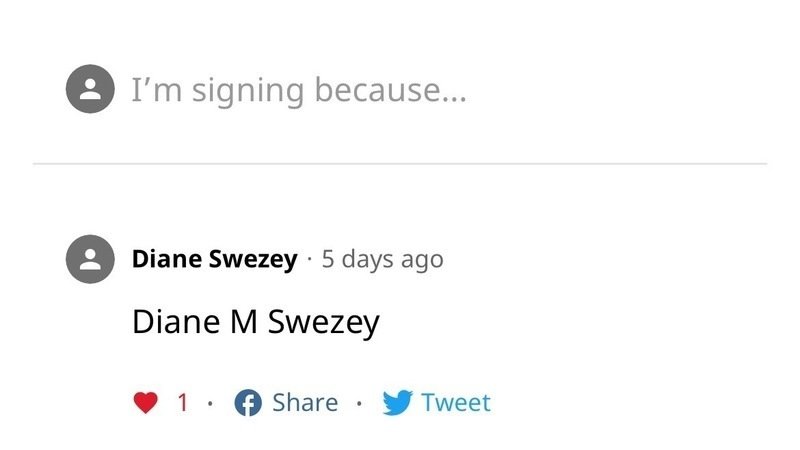This screenshot has height=450, width=800.
Task: Click the dot separator after the like count
Action: coord(210,404)
